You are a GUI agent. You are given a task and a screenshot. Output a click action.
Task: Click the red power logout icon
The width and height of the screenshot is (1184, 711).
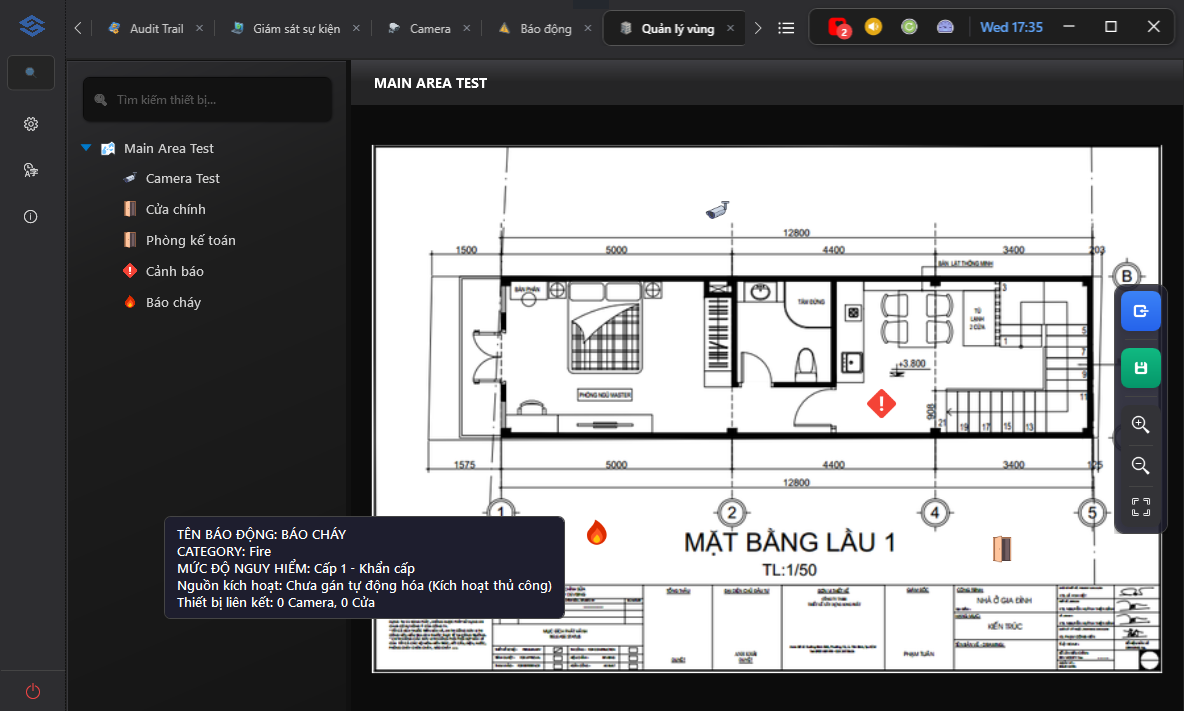point(32,691)
